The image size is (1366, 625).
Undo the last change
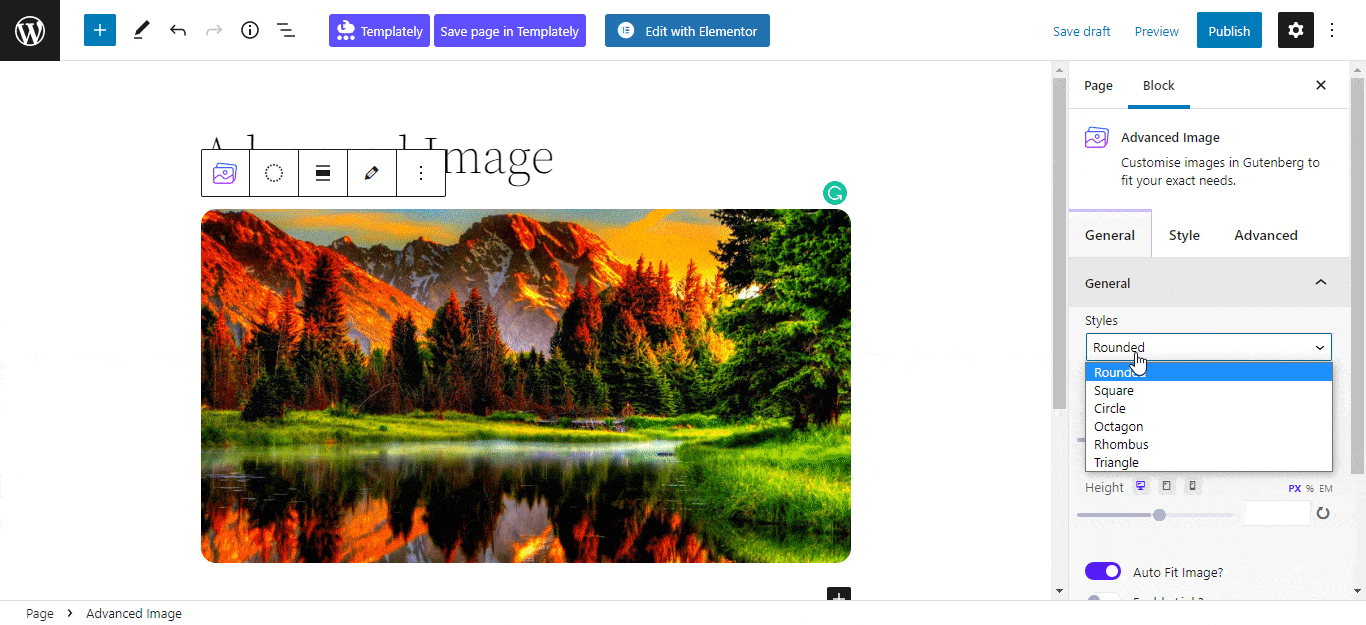tap(178, 30)
